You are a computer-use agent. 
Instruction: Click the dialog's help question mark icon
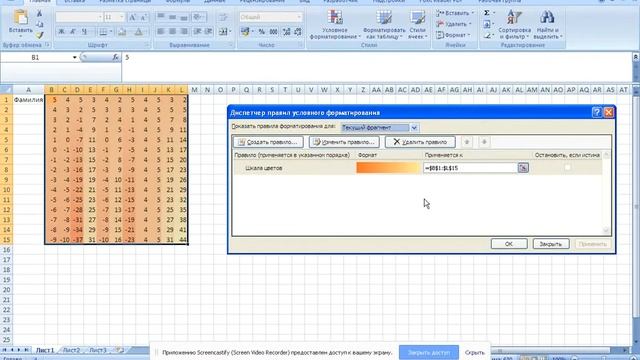pyautogui.click(x=597, y=112)
